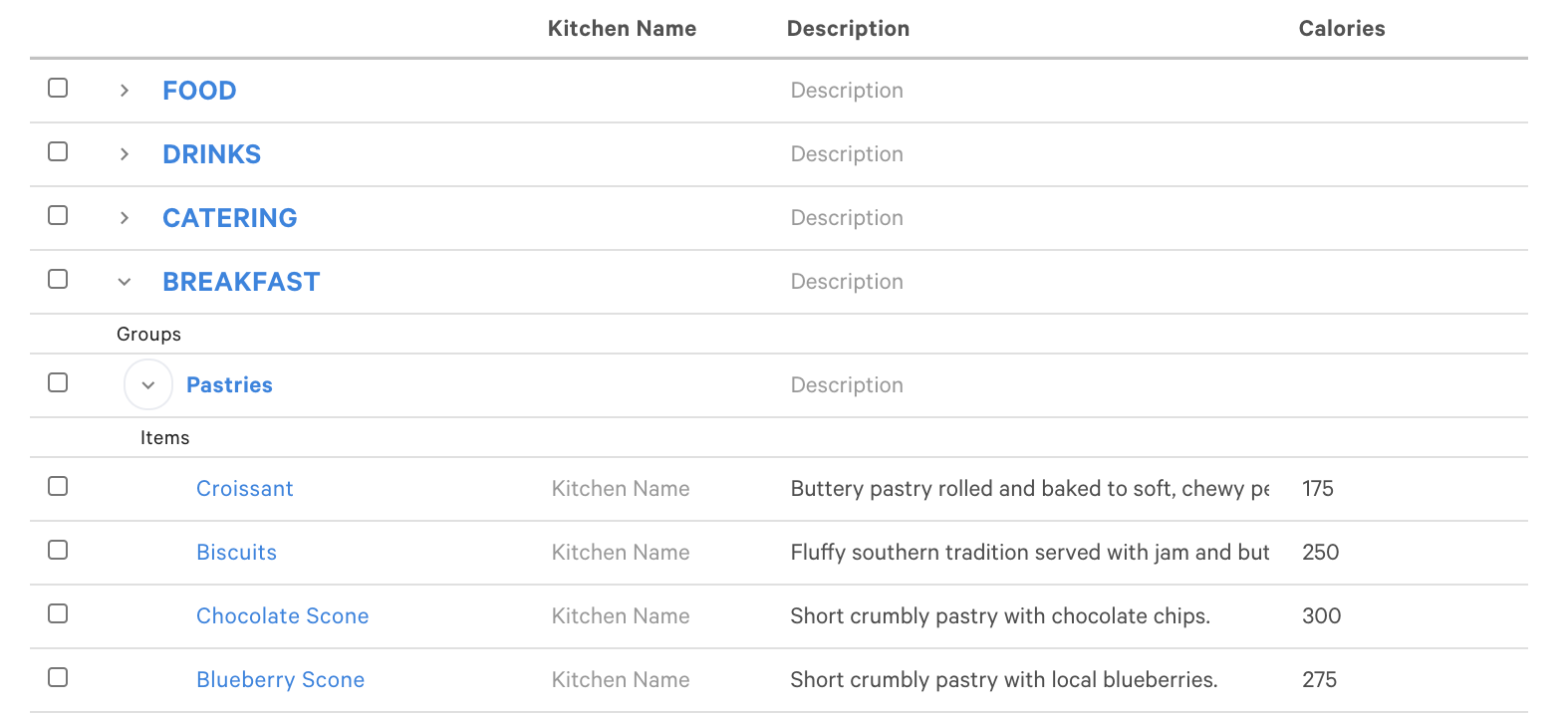
Task: Open the Croissant item link
Action: pos(245,489)
